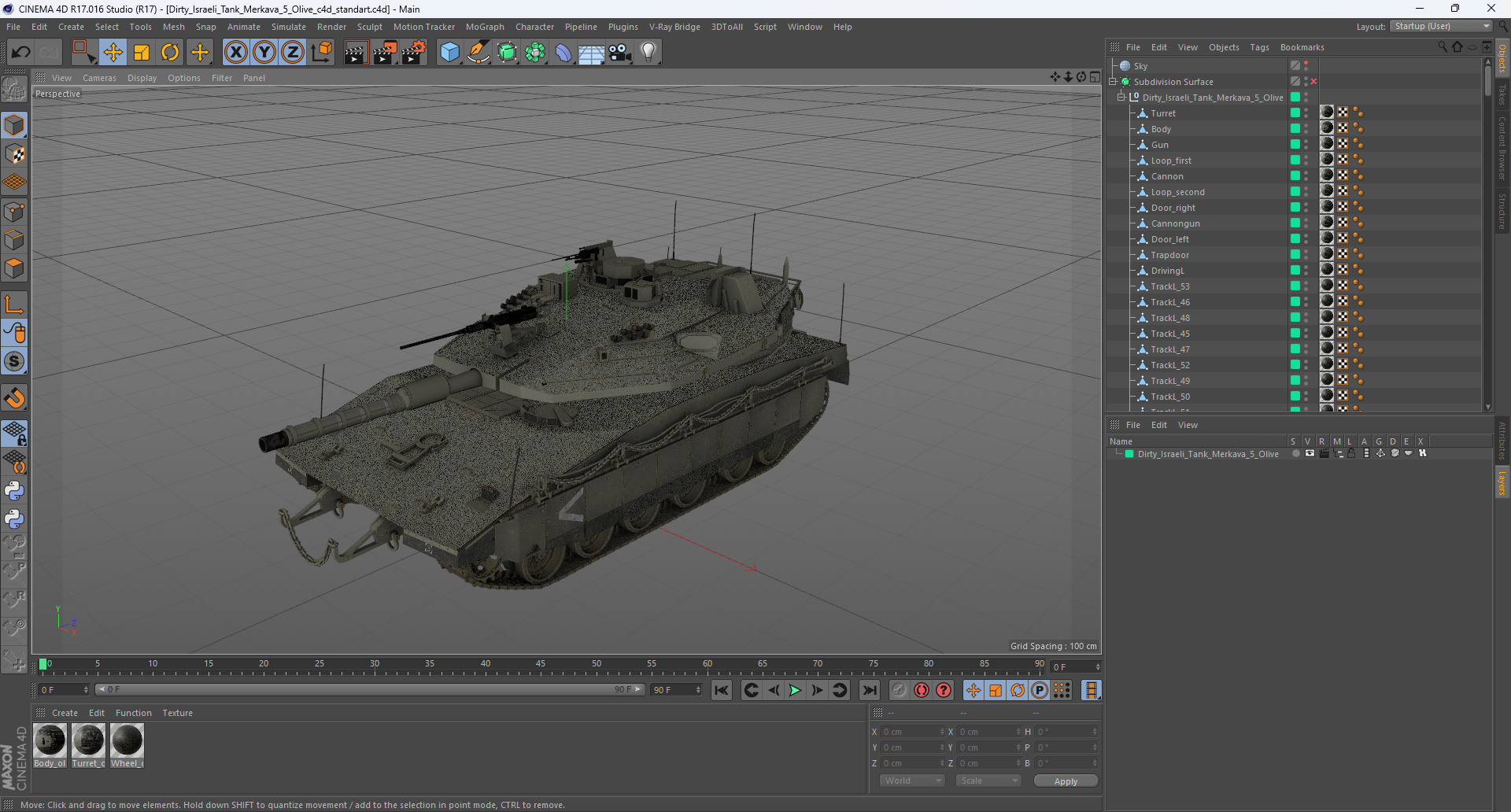Click Go to End playback button

point(869,691)
